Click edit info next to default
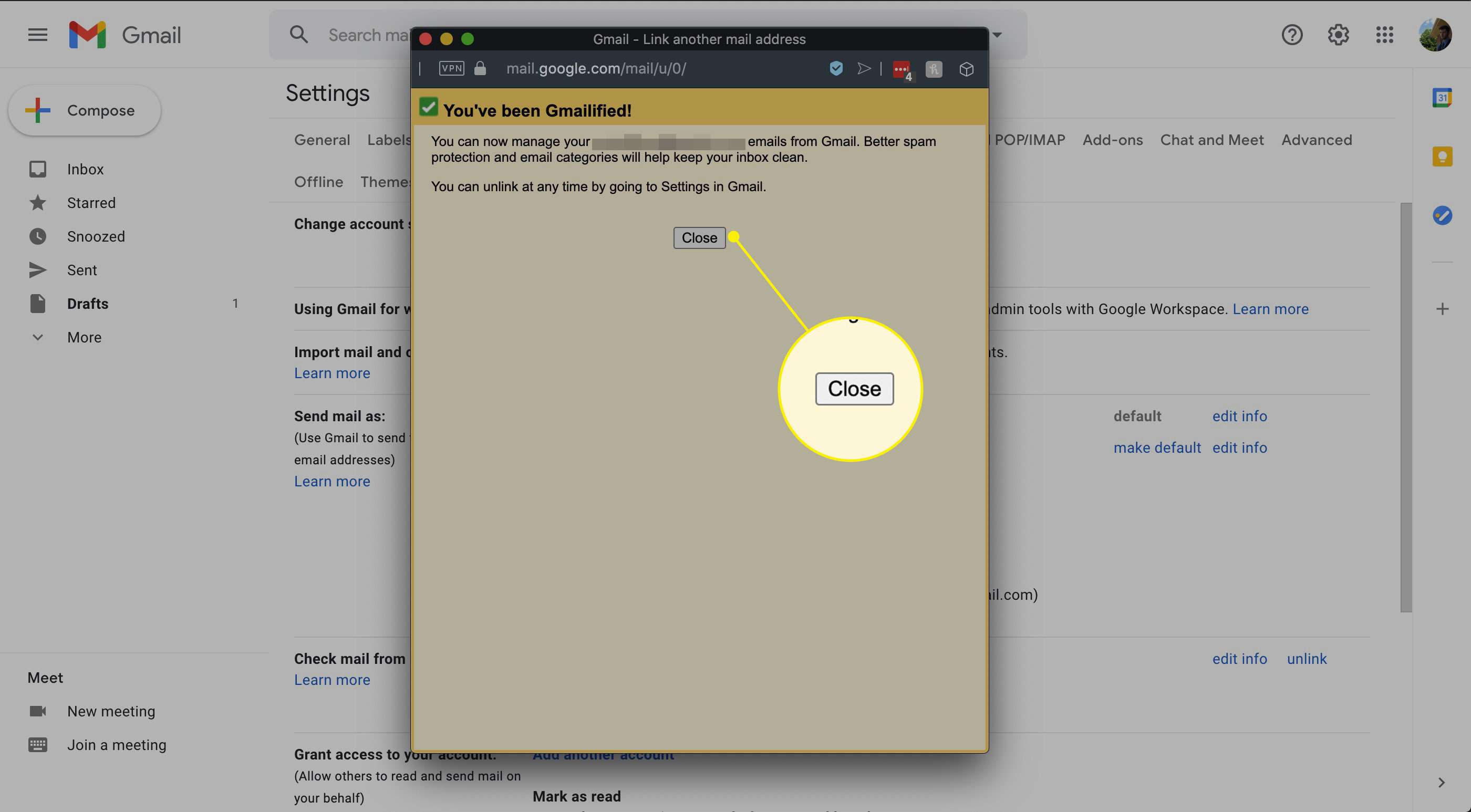The width and height of the screenshot is (1471, 812). point(1239,417)
